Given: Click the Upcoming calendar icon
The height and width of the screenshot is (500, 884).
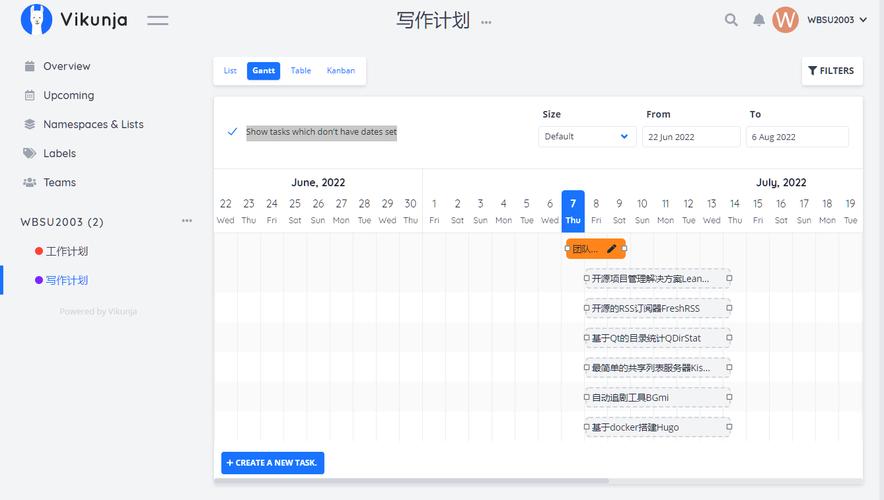Looking at the screenshot, I should pos(30,95).
